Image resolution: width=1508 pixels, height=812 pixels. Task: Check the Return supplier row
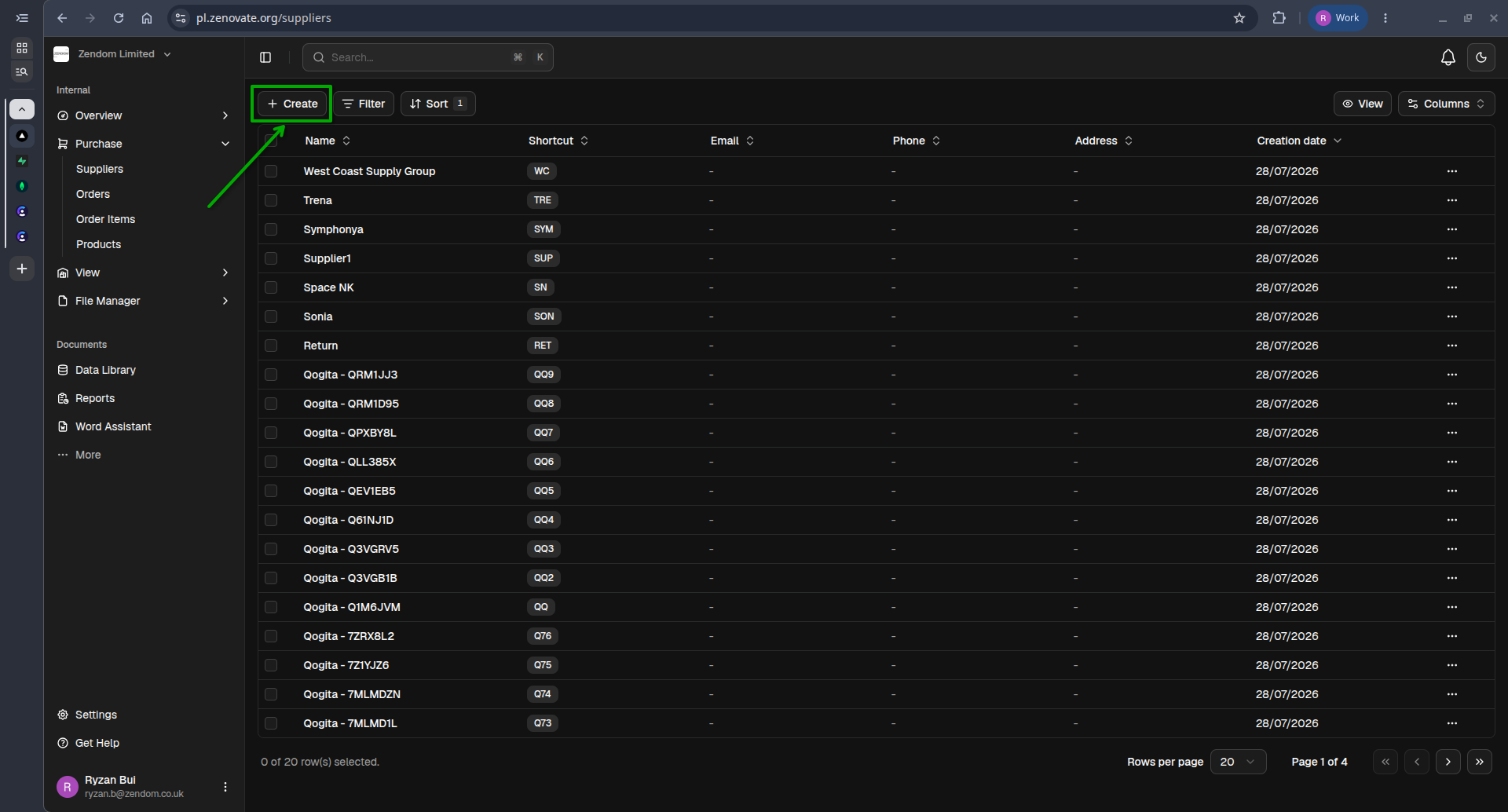tap(271, 346)
